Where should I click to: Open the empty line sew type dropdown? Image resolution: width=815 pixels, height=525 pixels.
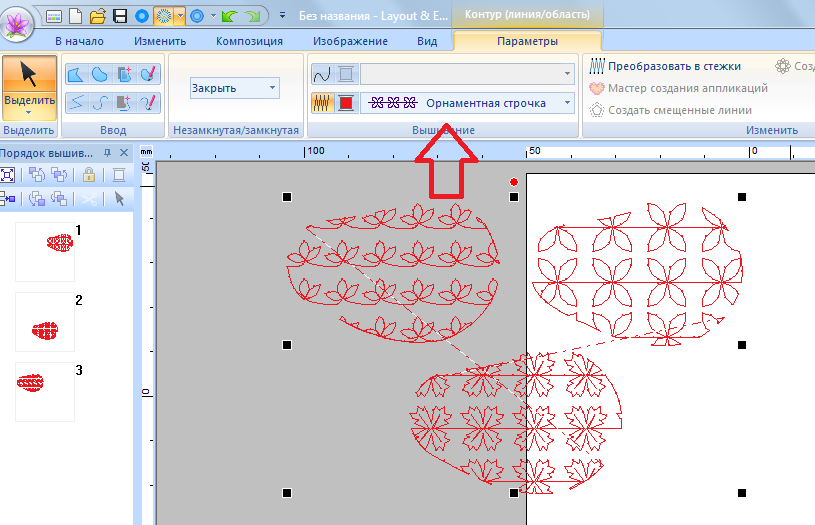(x=467, y=74)
